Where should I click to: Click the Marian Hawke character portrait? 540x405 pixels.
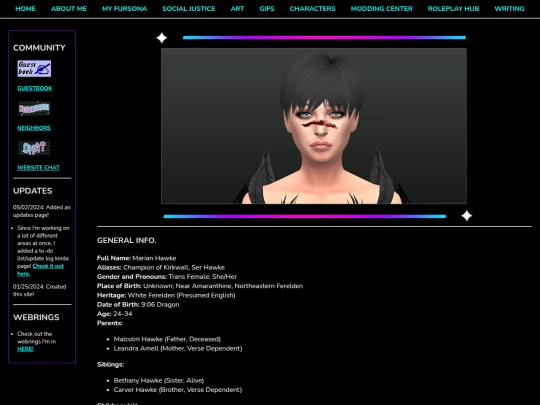(x=314, y=126)
